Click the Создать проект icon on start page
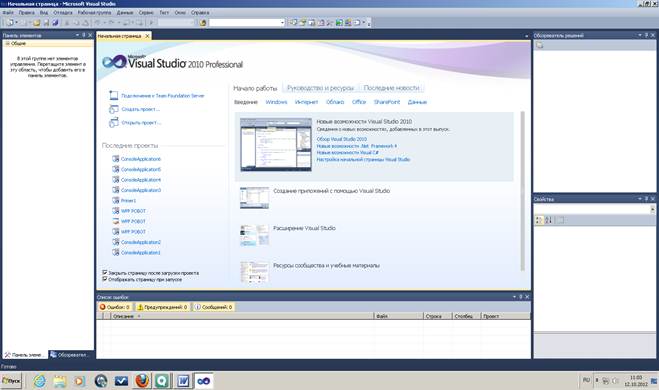The height and width of the screenshot is (390, 659). point(113,109)
